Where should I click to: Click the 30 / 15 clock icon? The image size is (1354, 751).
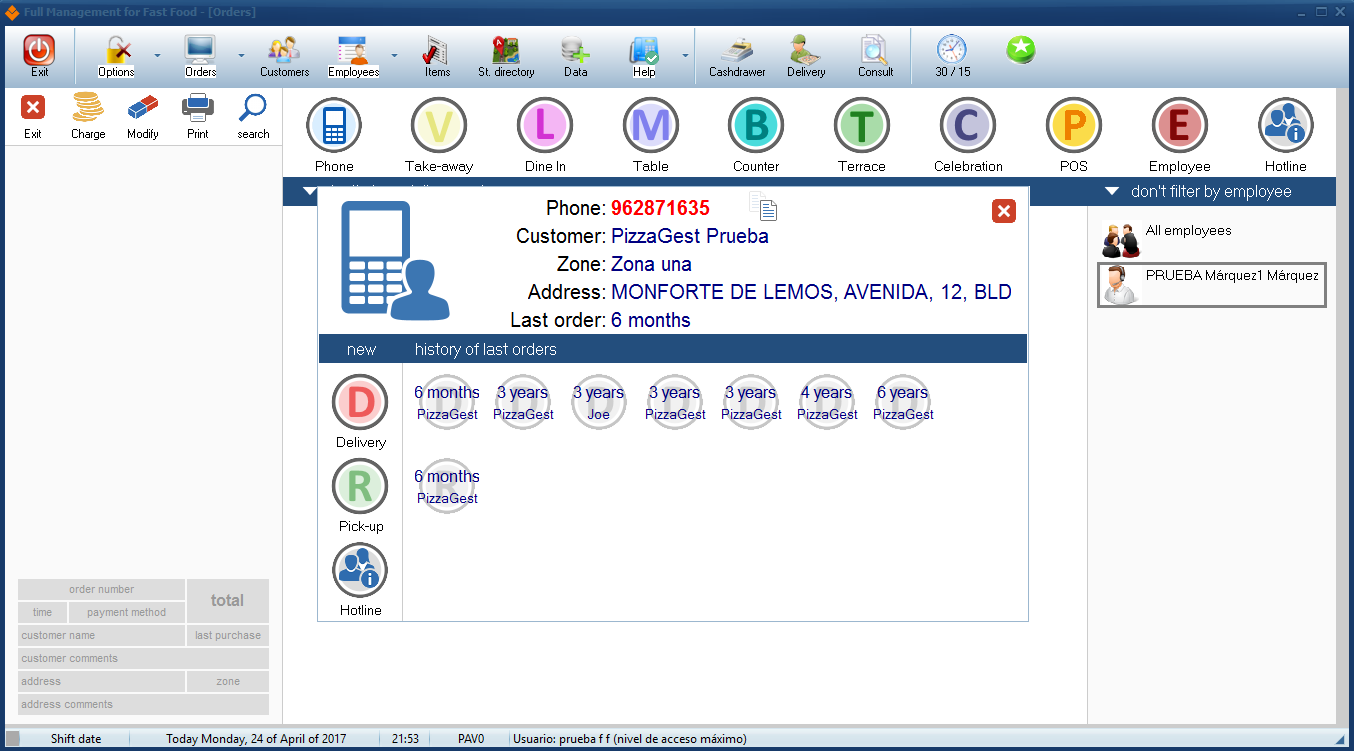(952, 49)
